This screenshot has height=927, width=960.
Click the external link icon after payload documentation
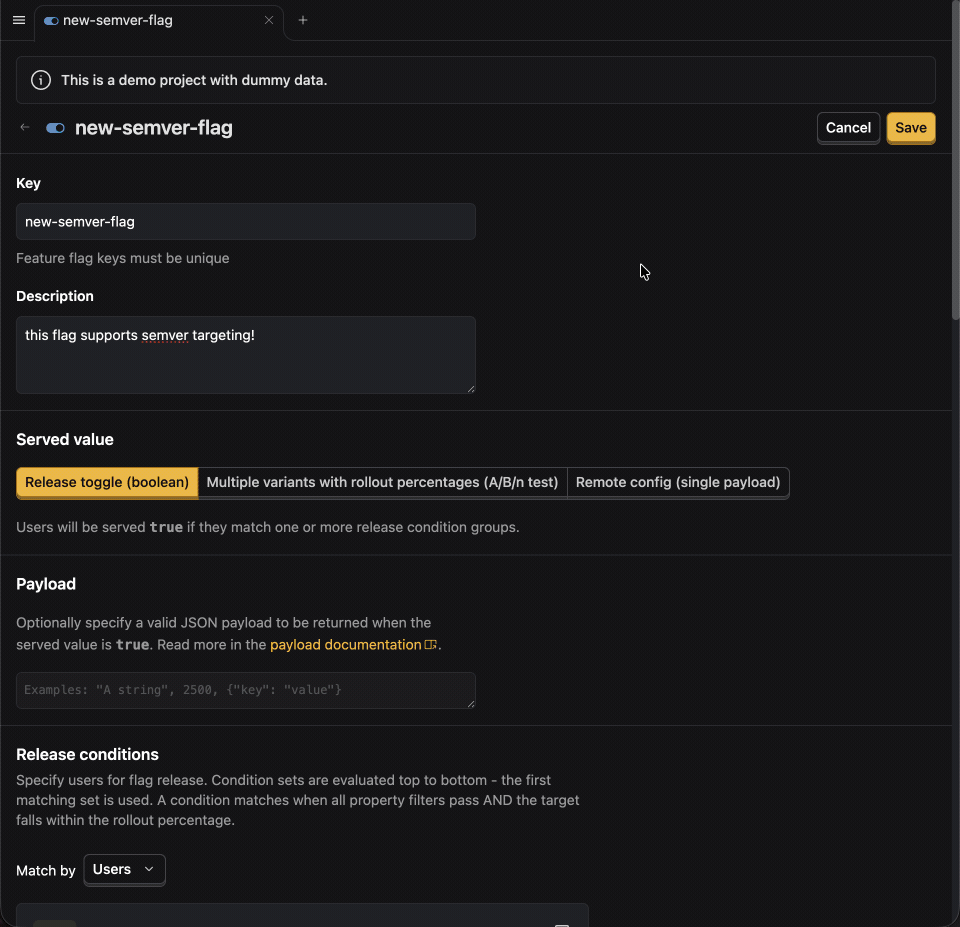pyautogui.click(x=430, y=645)
